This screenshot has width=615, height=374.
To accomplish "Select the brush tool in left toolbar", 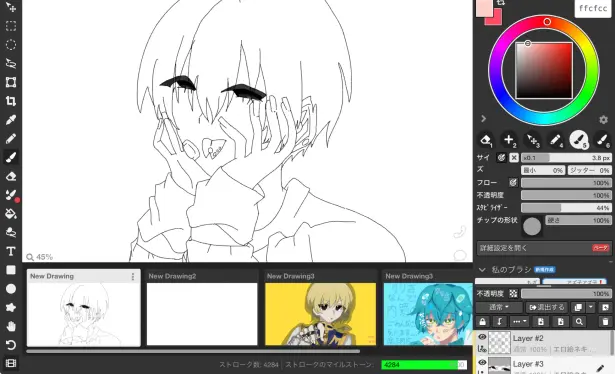I will click(x=11, y=158).
